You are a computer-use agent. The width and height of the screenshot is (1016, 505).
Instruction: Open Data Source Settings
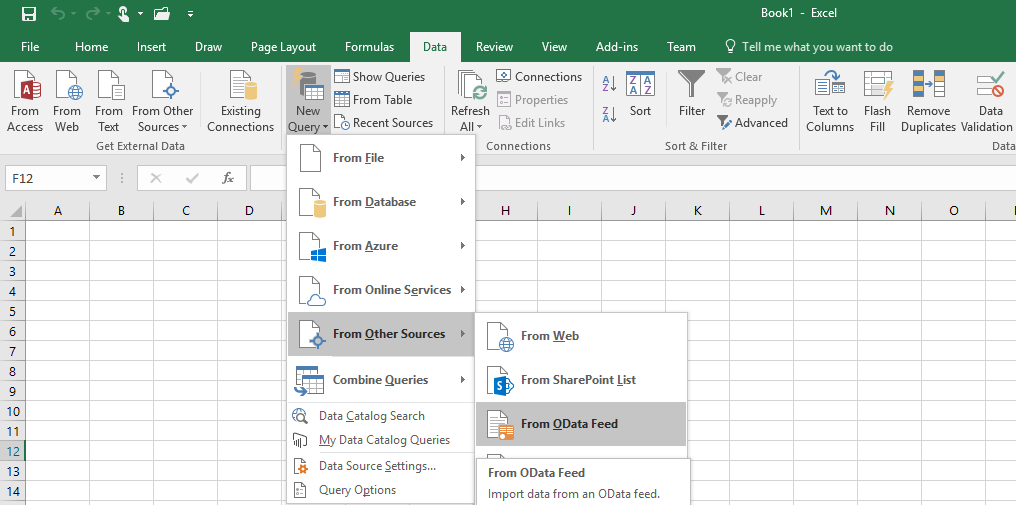pyautogui.click(x=376, y=466)
